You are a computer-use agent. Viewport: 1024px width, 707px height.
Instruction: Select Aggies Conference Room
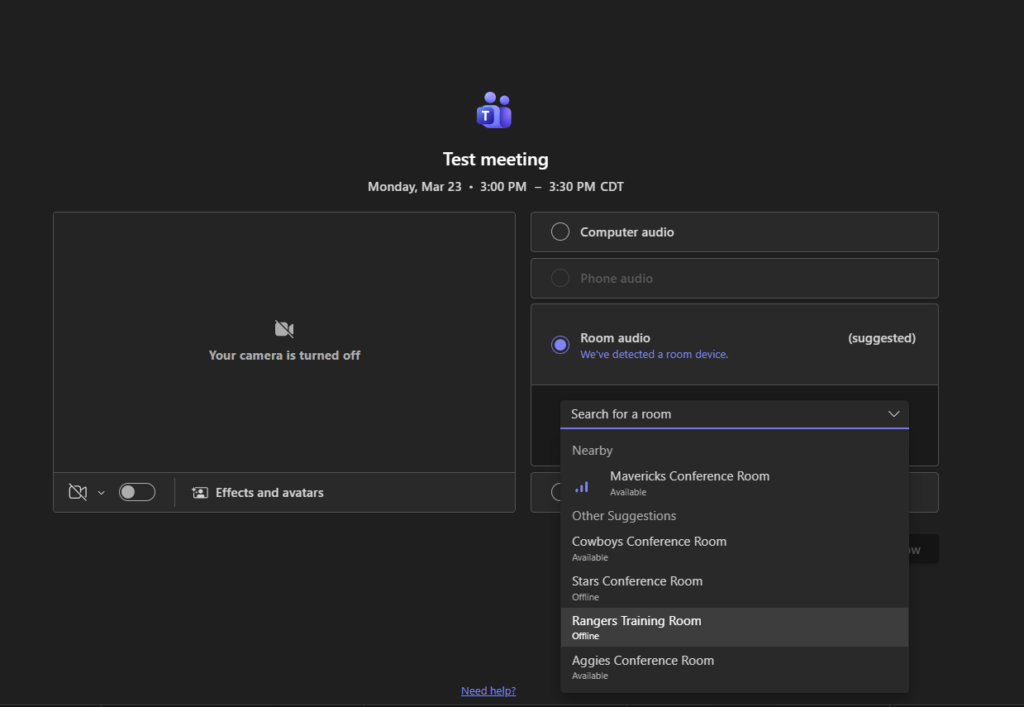coord(643,667)
